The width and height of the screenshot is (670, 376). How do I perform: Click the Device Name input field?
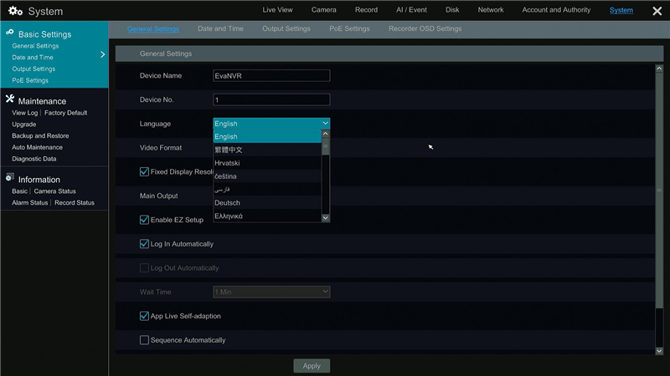pyautogui.click(x=271, y=76)
